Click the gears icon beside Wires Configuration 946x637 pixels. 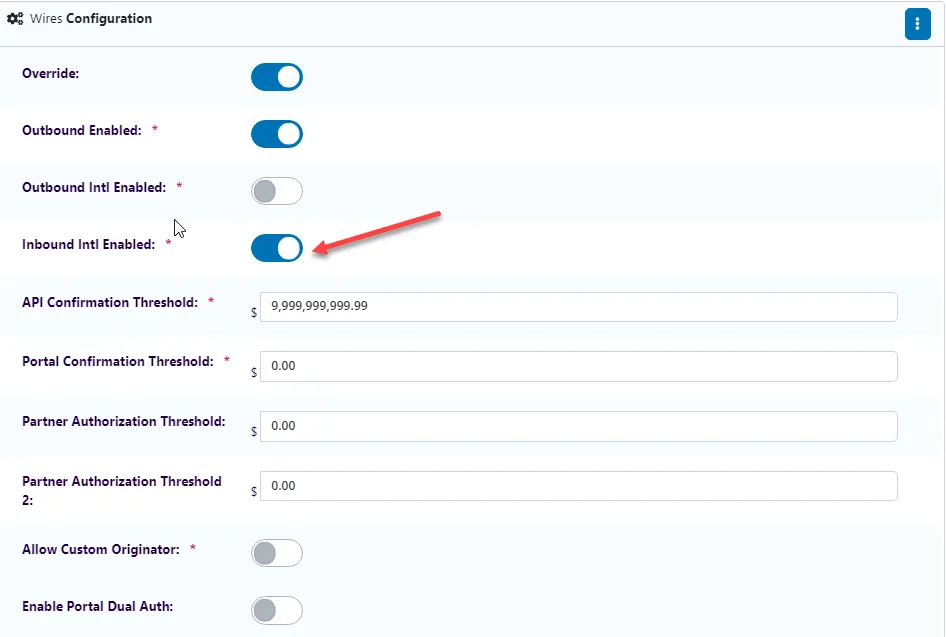click(15, 19)
